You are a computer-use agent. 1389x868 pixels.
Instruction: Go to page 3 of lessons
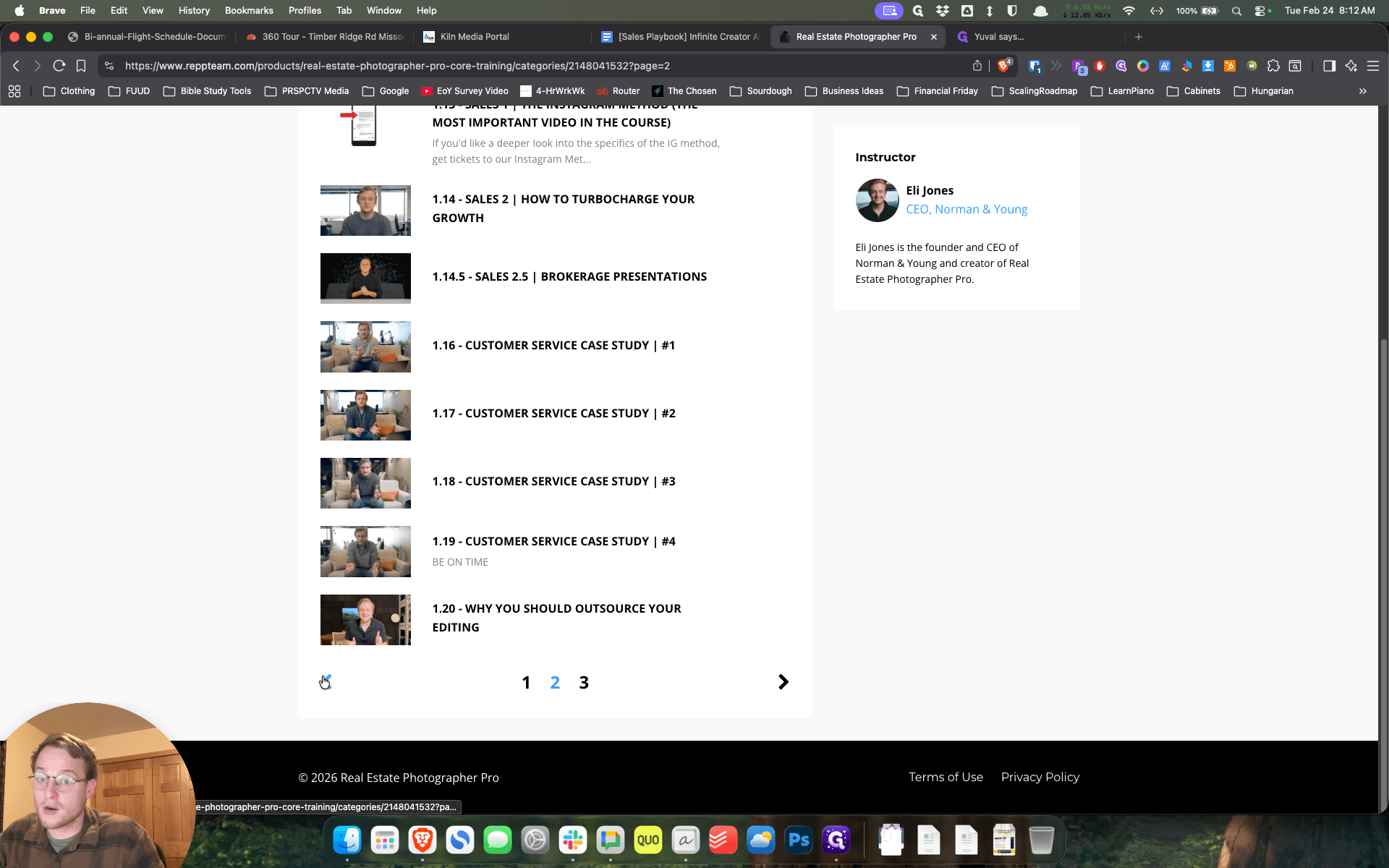584,682
